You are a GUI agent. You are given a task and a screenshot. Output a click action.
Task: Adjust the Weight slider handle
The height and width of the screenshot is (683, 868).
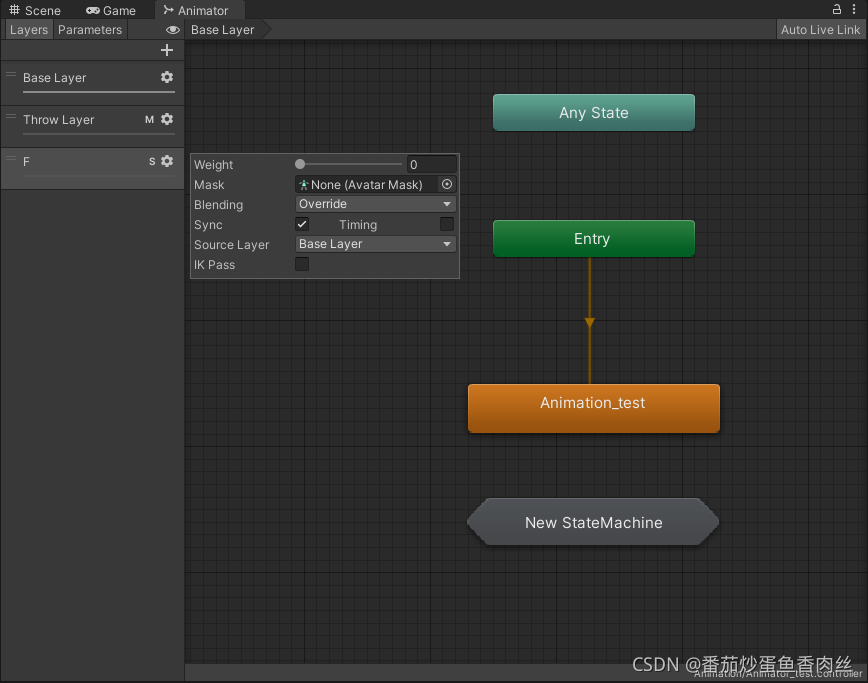tap(300, 164)
